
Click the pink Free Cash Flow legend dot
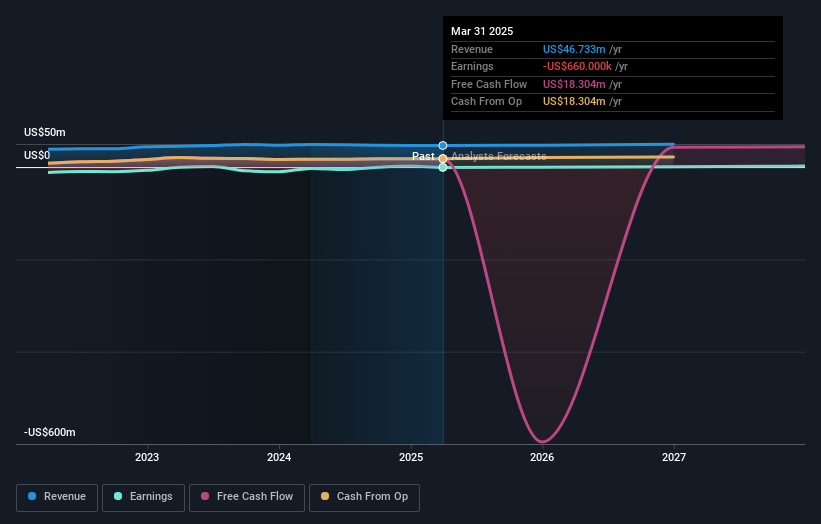point(205,496)
